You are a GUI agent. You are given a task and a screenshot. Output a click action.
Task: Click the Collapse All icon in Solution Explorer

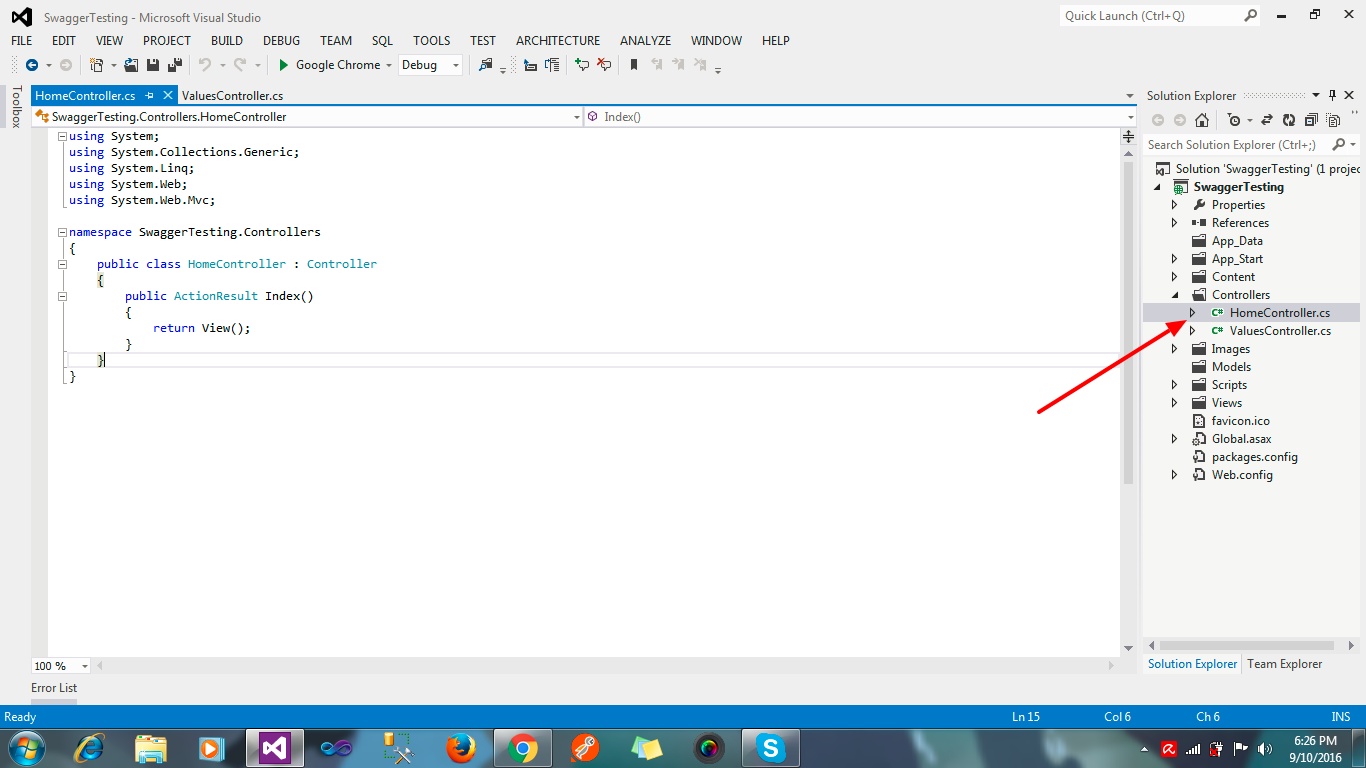1311,120
